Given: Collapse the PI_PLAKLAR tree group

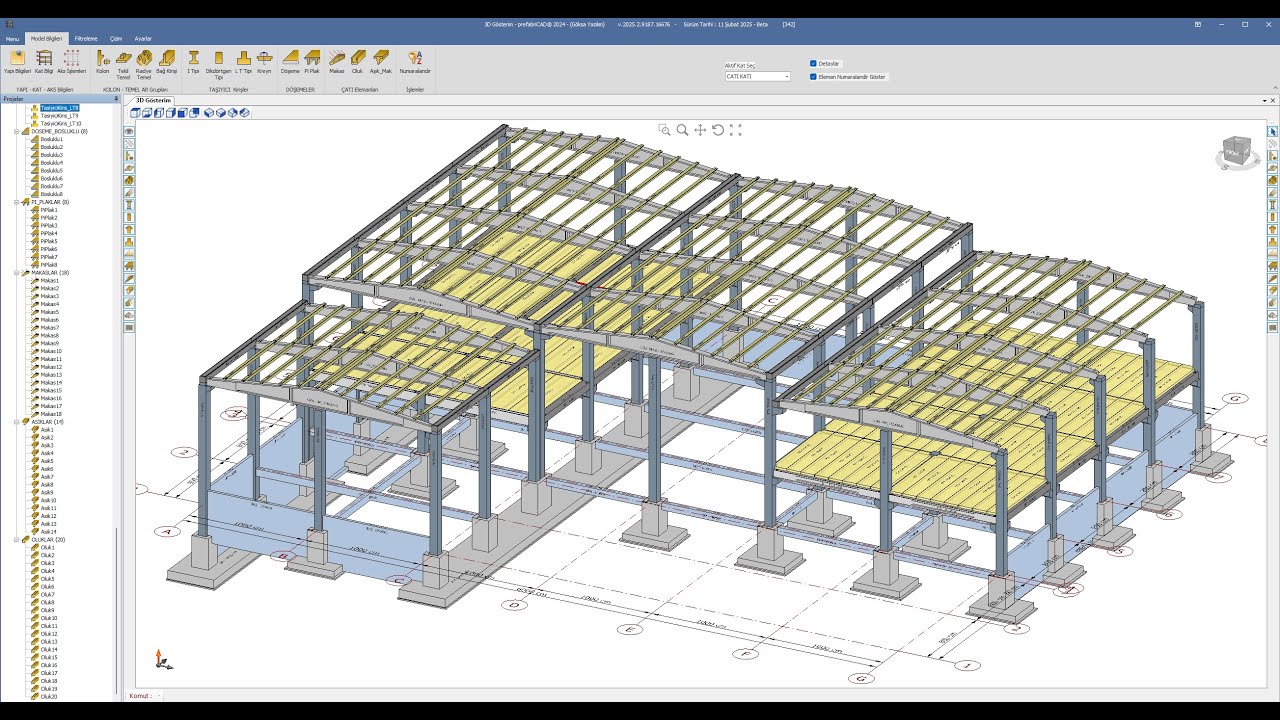Looking at the screenshot, I should [x=16, y=202].
